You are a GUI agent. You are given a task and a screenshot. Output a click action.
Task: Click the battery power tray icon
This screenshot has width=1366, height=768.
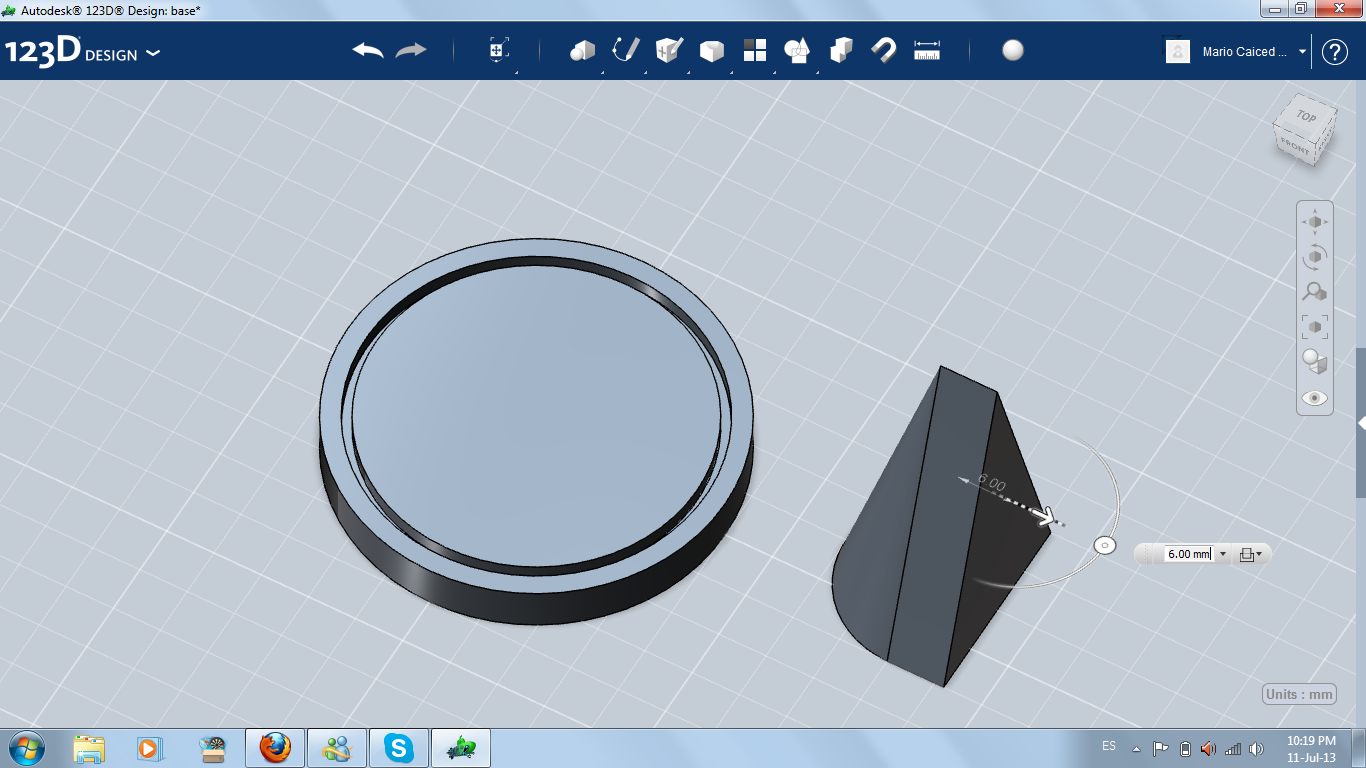click(x=1185, y=749)
